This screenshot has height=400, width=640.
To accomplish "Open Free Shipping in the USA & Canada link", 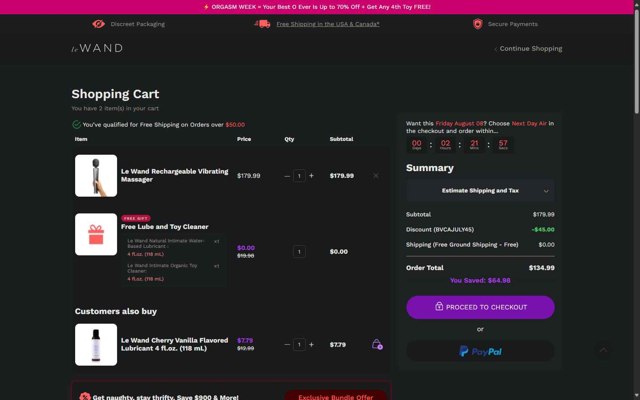I will (328, 24).
